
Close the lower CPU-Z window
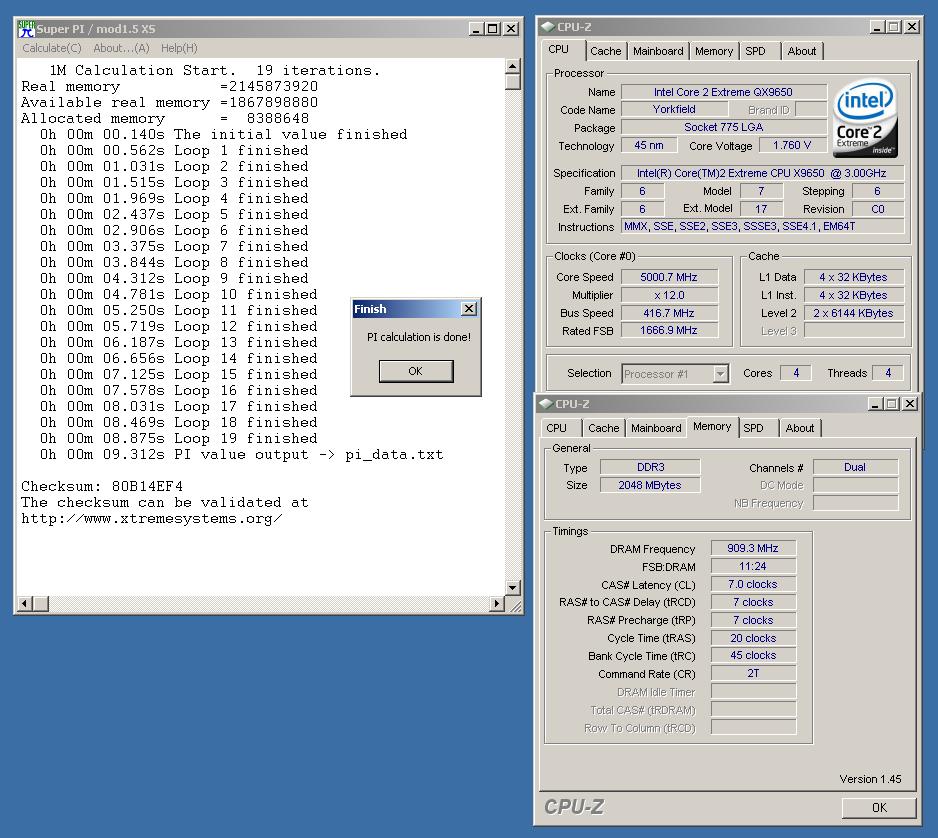910,404
